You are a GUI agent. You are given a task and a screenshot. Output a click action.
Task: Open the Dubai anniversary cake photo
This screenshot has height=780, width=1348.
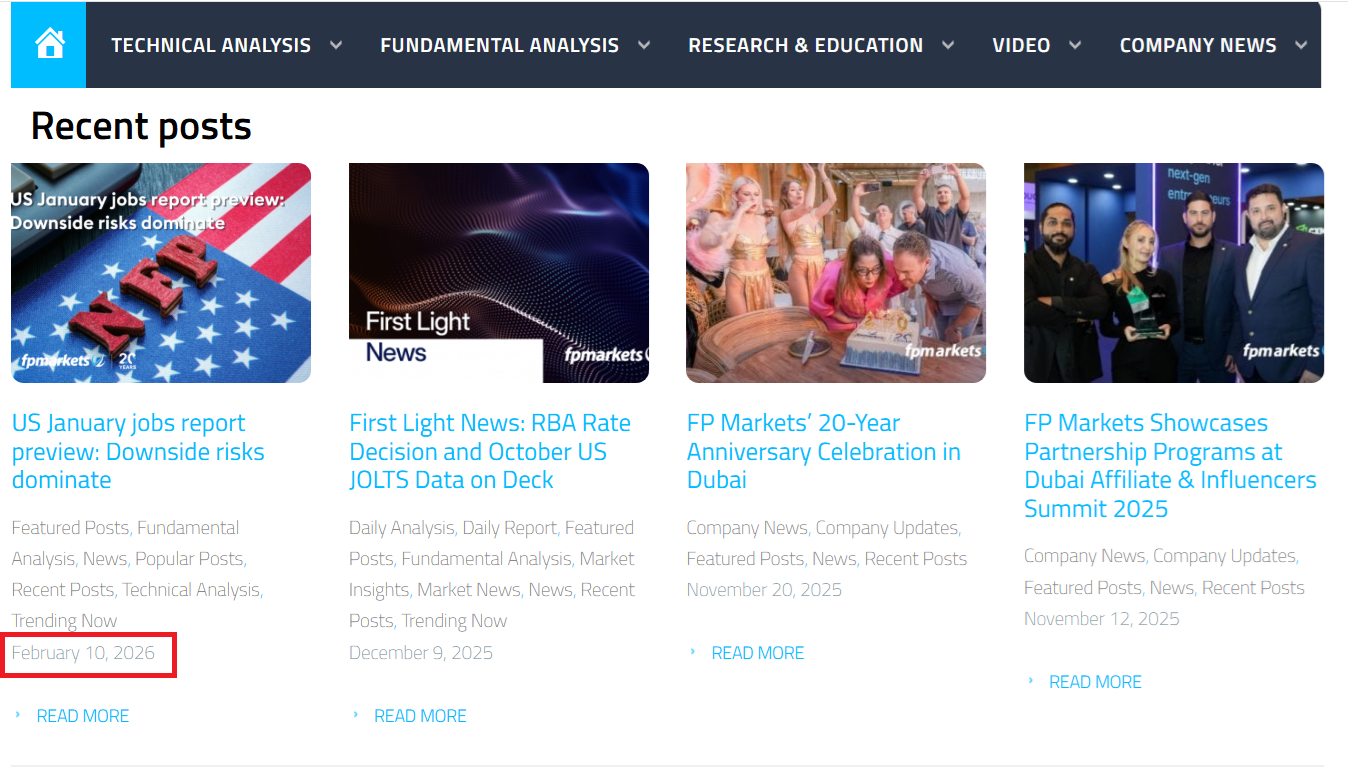tap(836, 273)
